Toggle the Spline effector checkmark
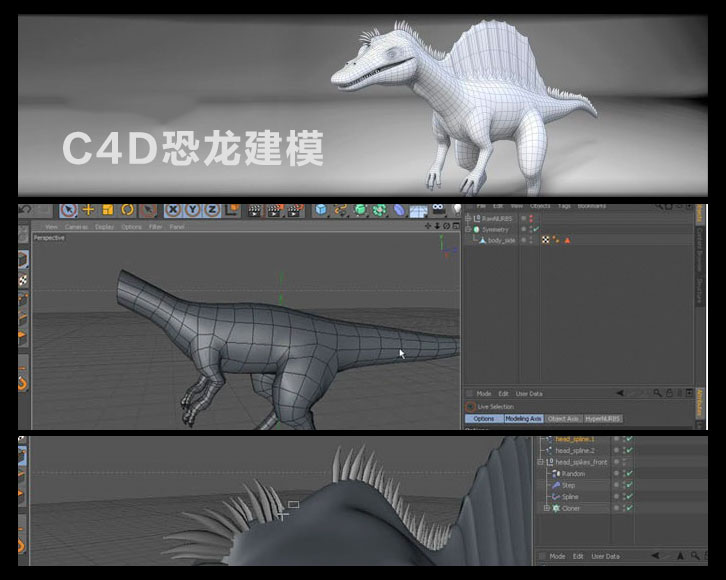 point(629,497)
